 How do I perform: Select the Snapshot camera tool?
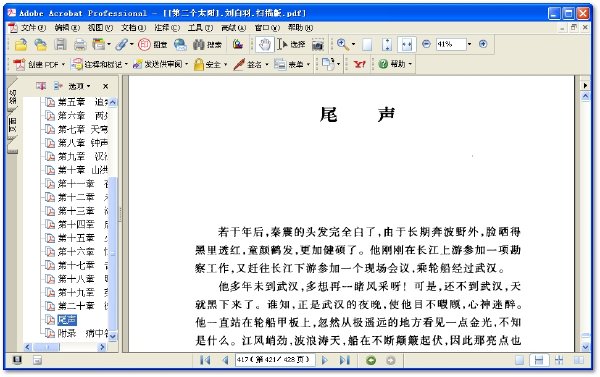coord(318,45)
